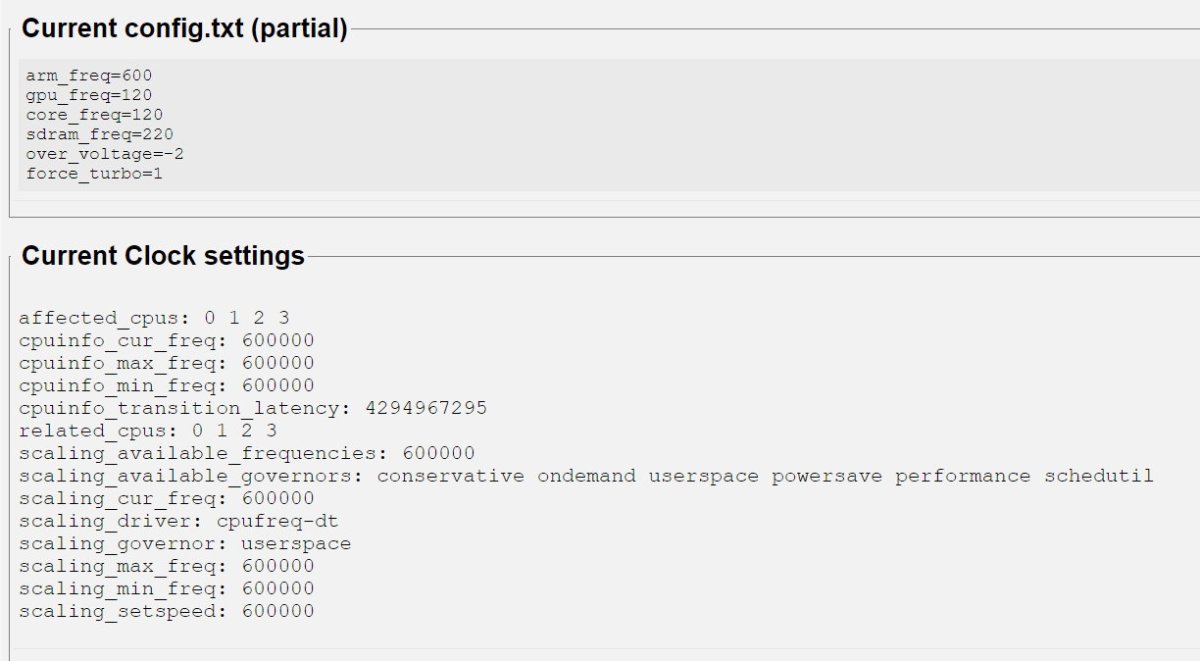
Task: Click the scaling_setspeed line
Action: coord(166,611)
